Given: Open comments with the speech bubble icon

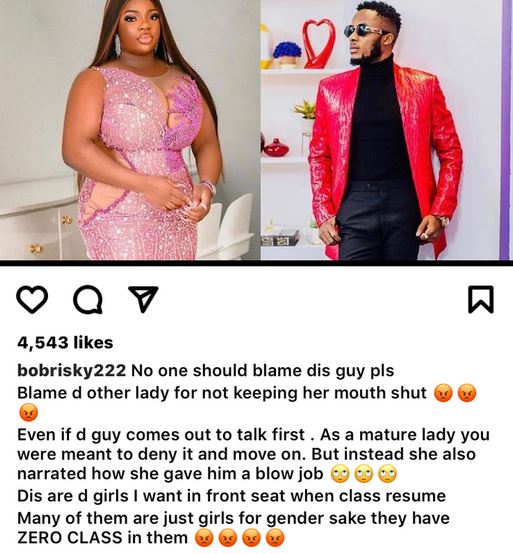Looking at the screenshot, I should (x=88, y=300).
